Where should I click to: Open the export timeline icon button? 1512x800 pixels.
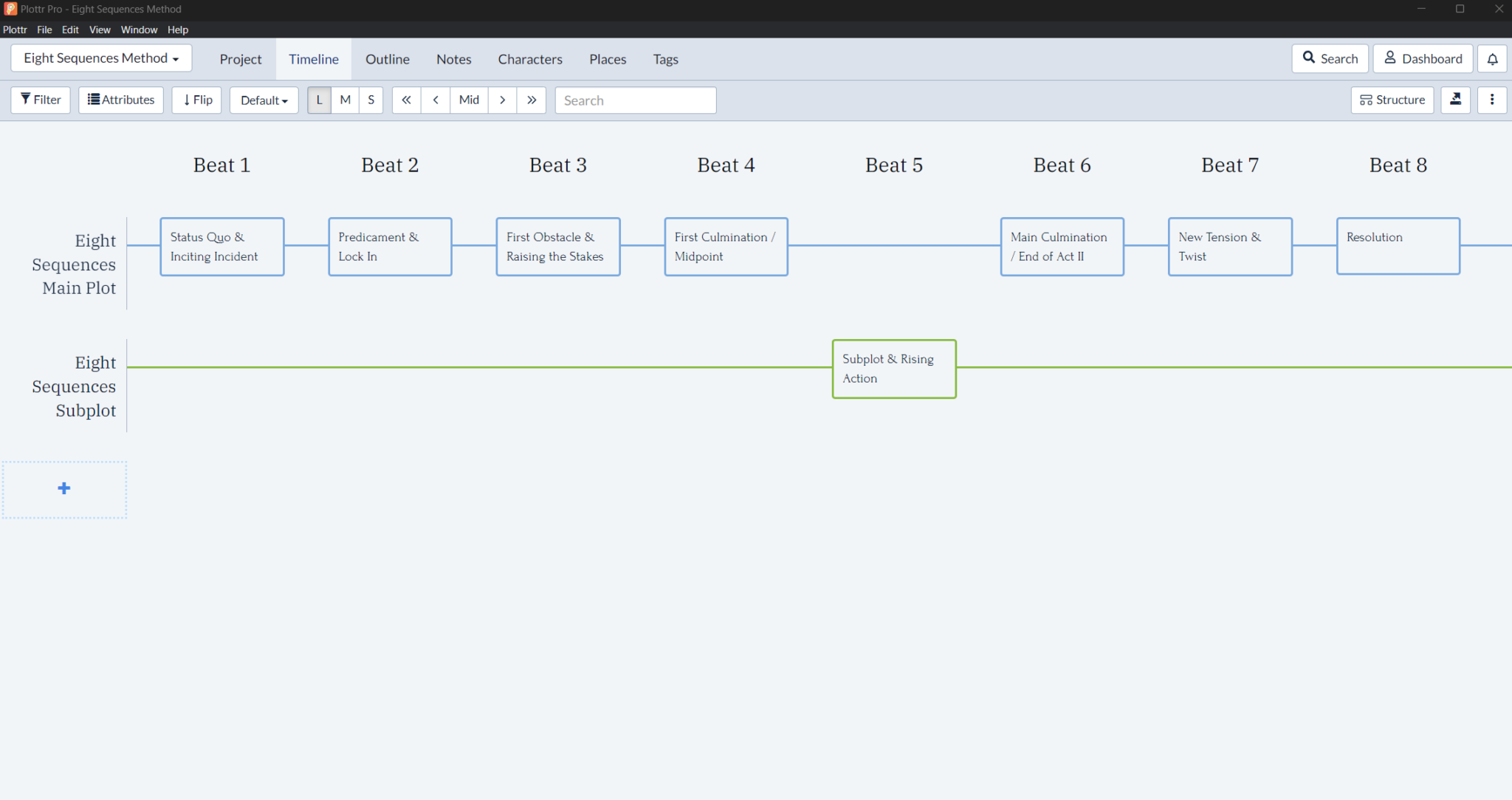click(x=1455, y=100)
